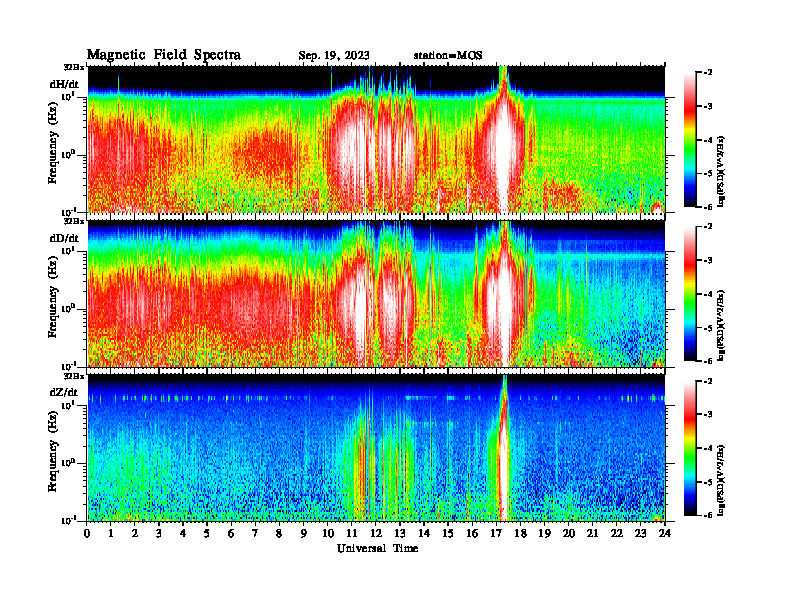The height and width of the screenshot is (612, 792).
Task: Click Universal Time tick label "18"
Action: tap(521, 534)
